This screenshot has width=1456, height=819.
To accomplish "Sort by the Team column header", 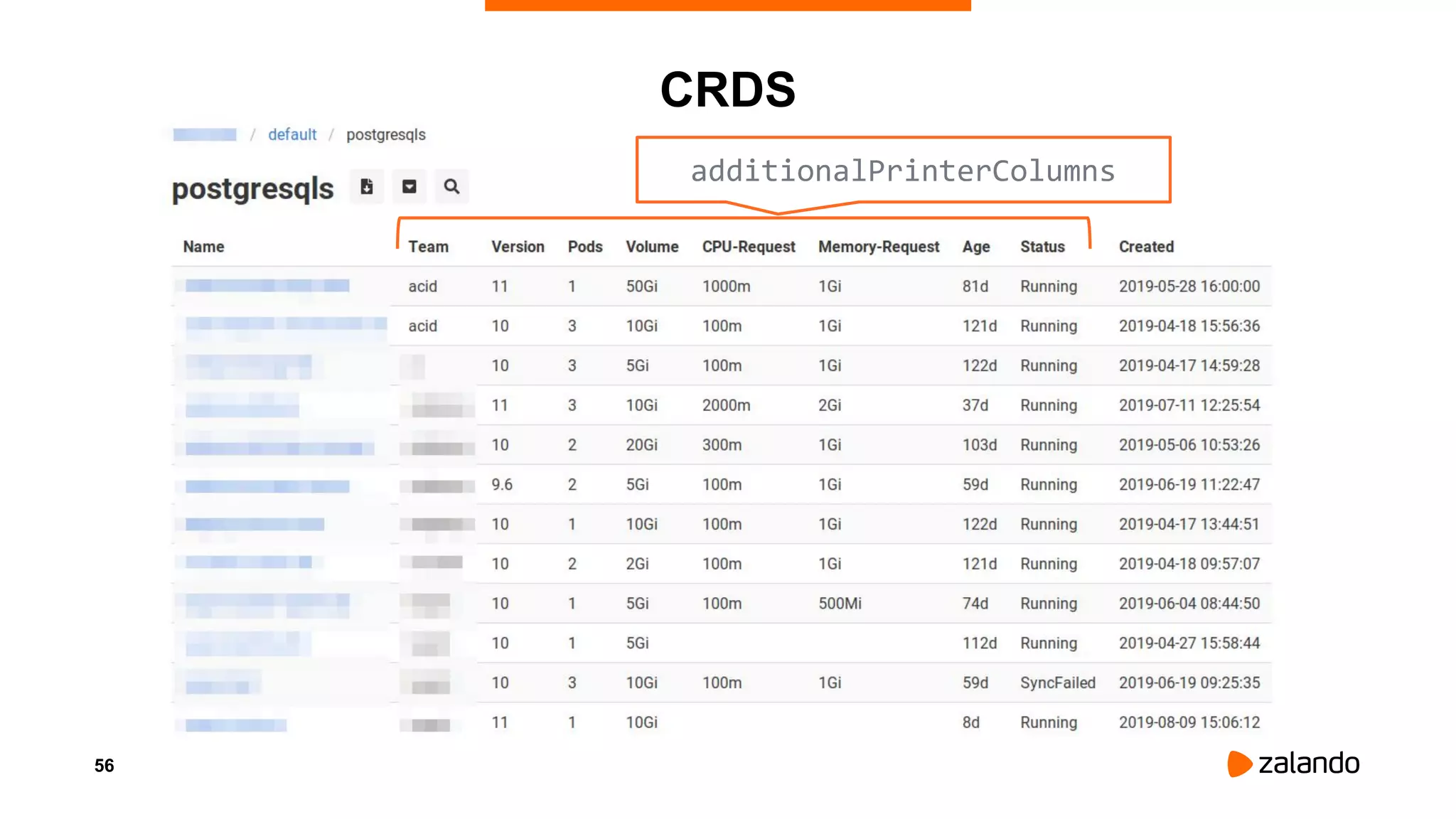I will click(428, 247).
